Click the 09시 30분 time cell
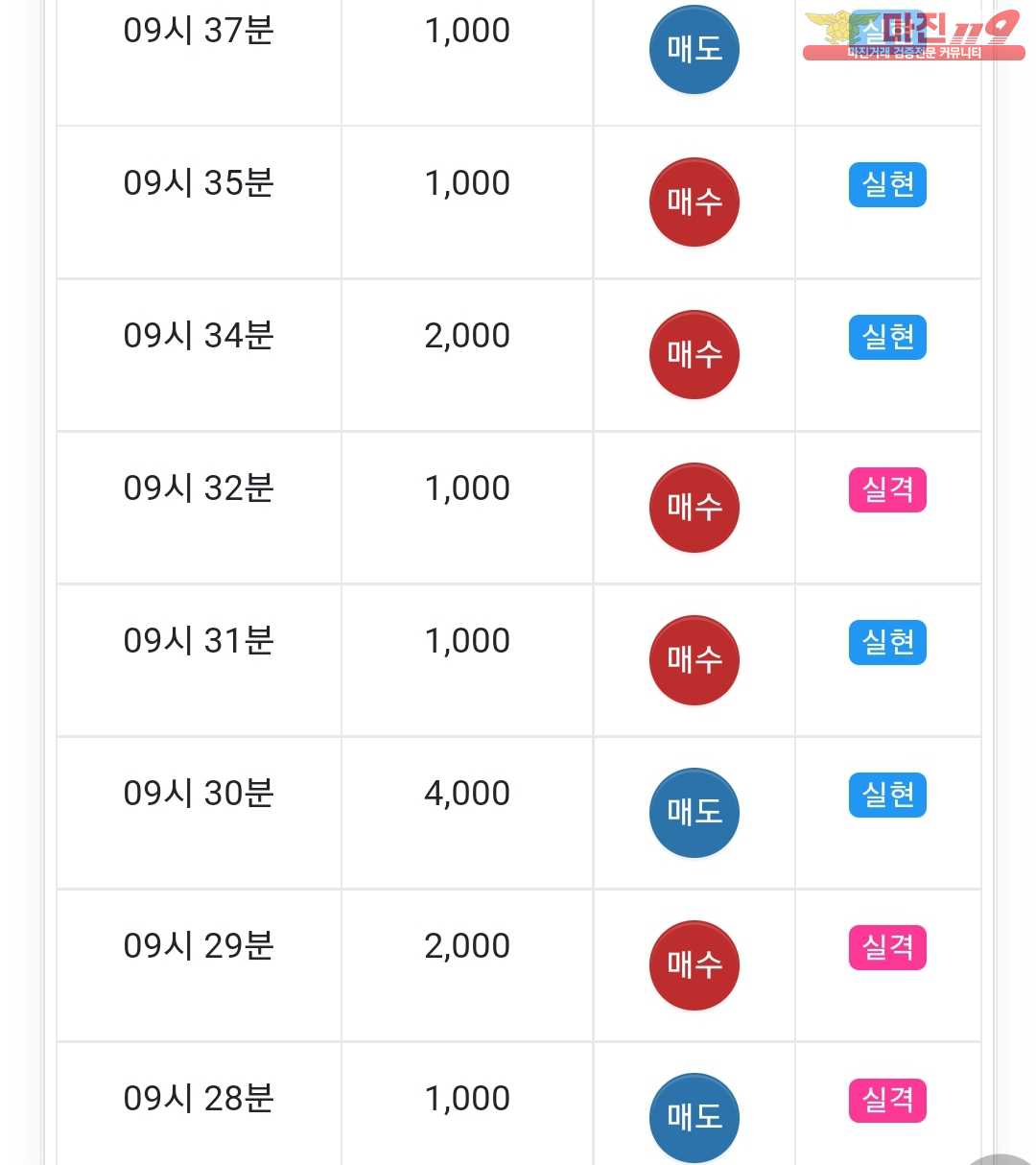 pos(199,813)
